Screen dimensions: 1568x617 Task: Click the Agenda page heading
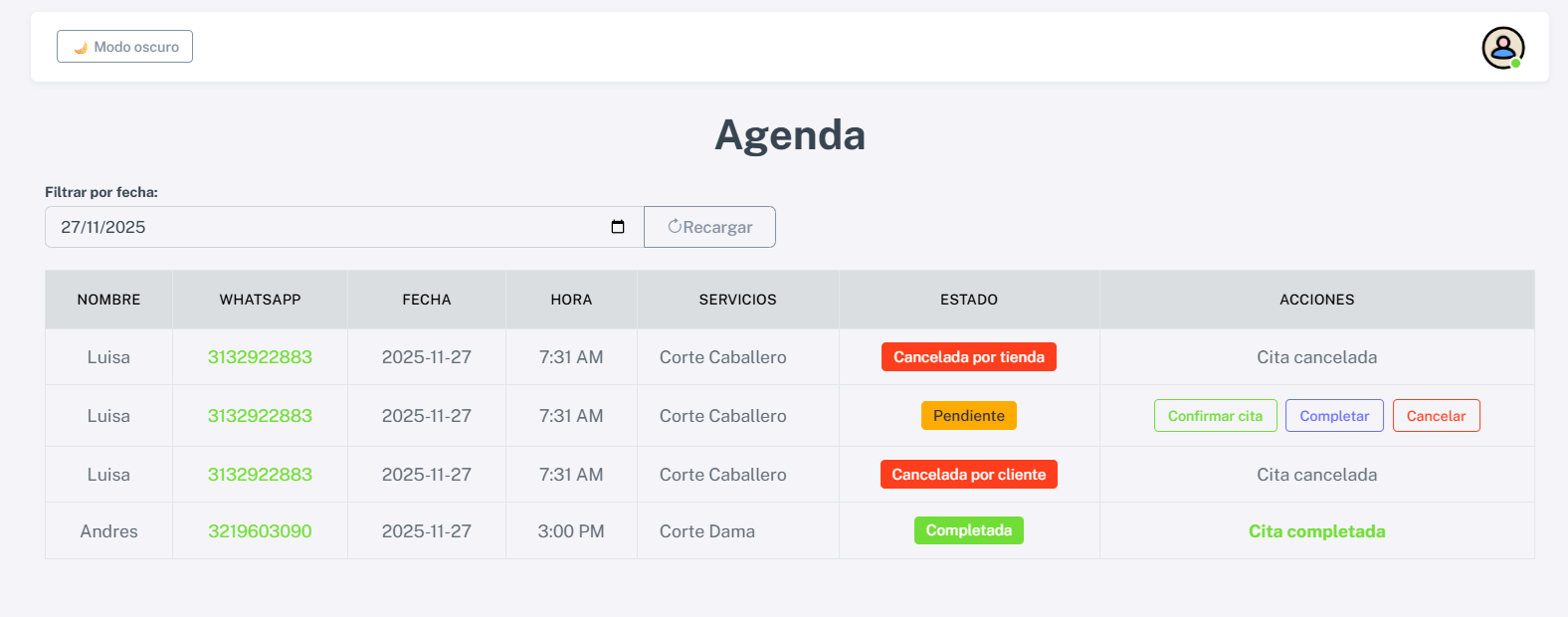[x=790, y=135]
